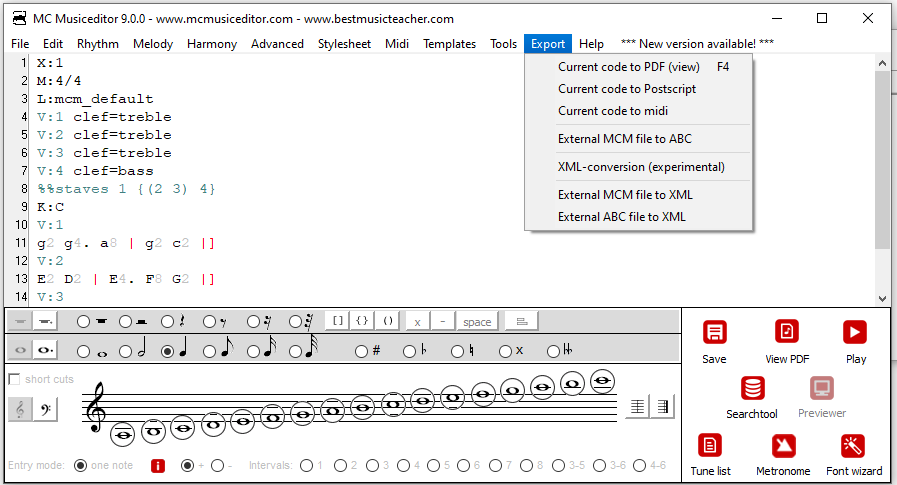897x485 pixels.
Task: Click the Previewer icon
Action: tap(822, 388)
